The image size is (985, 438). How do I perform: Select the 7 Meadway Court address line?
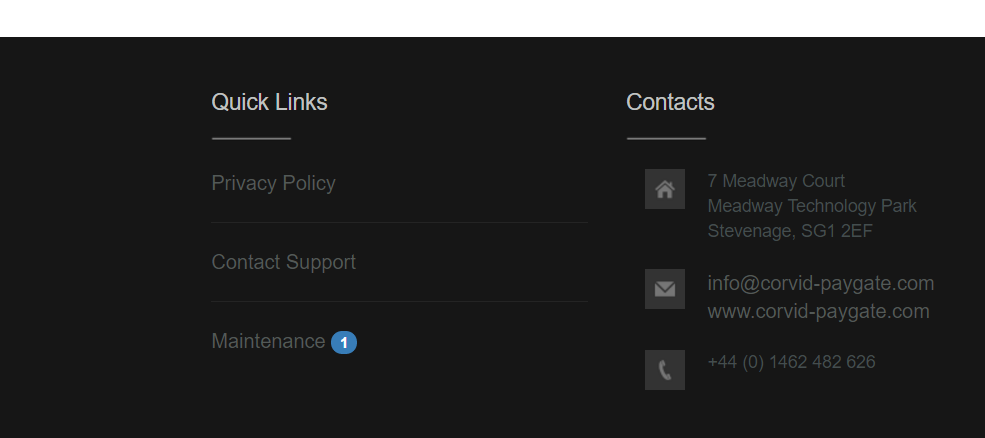coord(776,181)
